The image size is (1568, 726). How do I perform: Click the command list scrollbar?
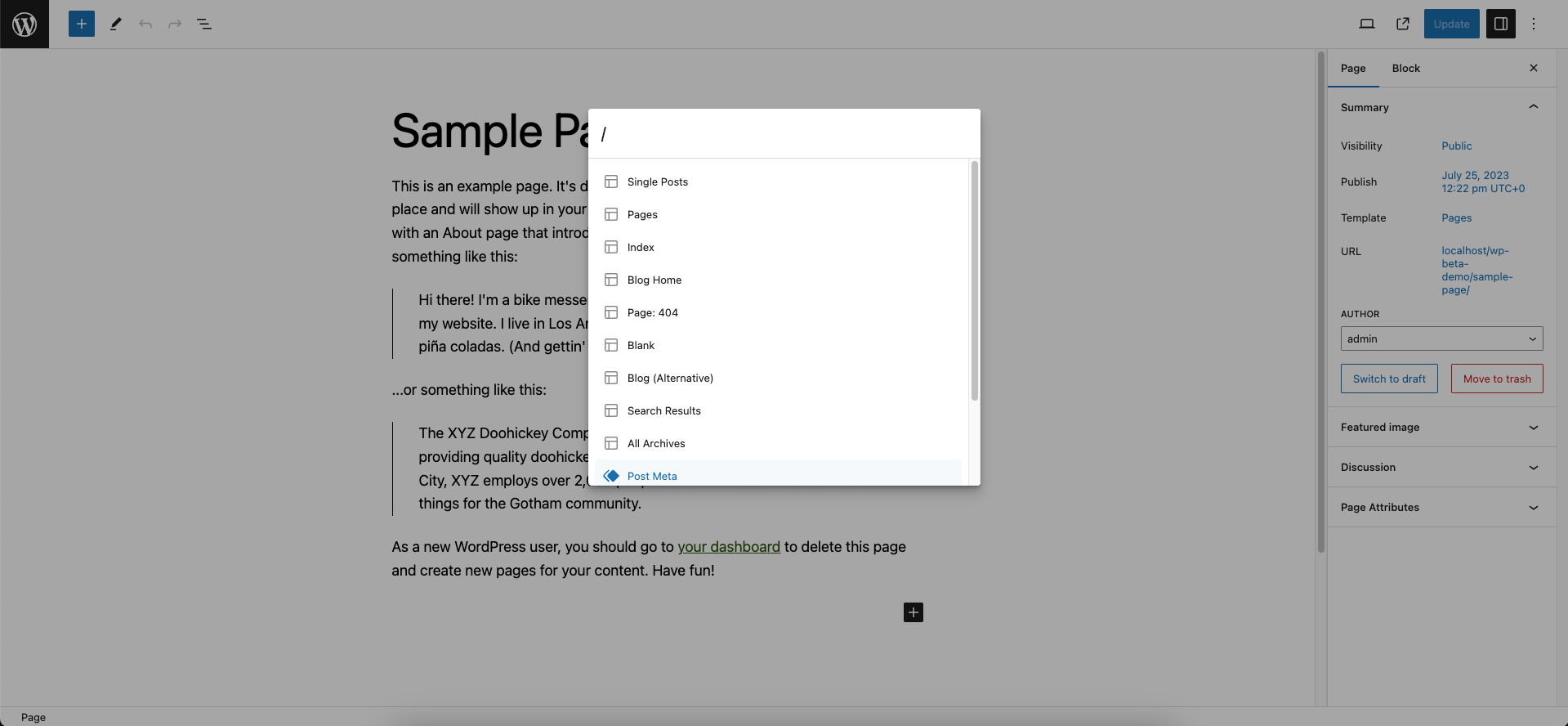point(974,280)
